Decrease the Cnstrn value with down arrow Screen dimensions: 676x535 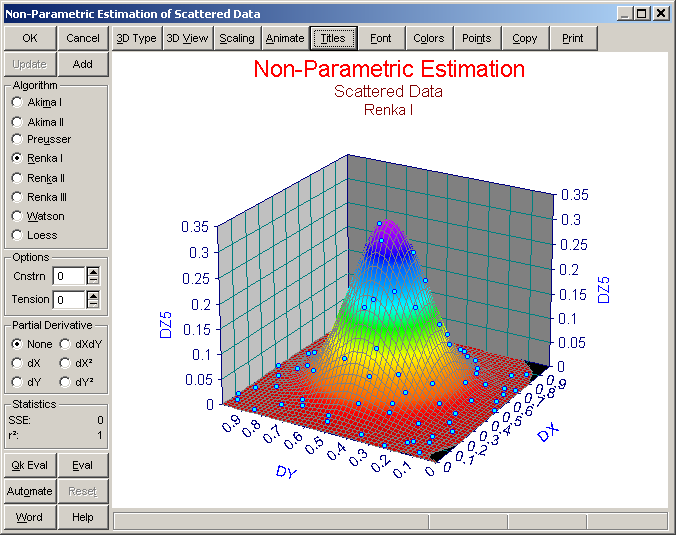pyautogui.click(x=93, y=280)
